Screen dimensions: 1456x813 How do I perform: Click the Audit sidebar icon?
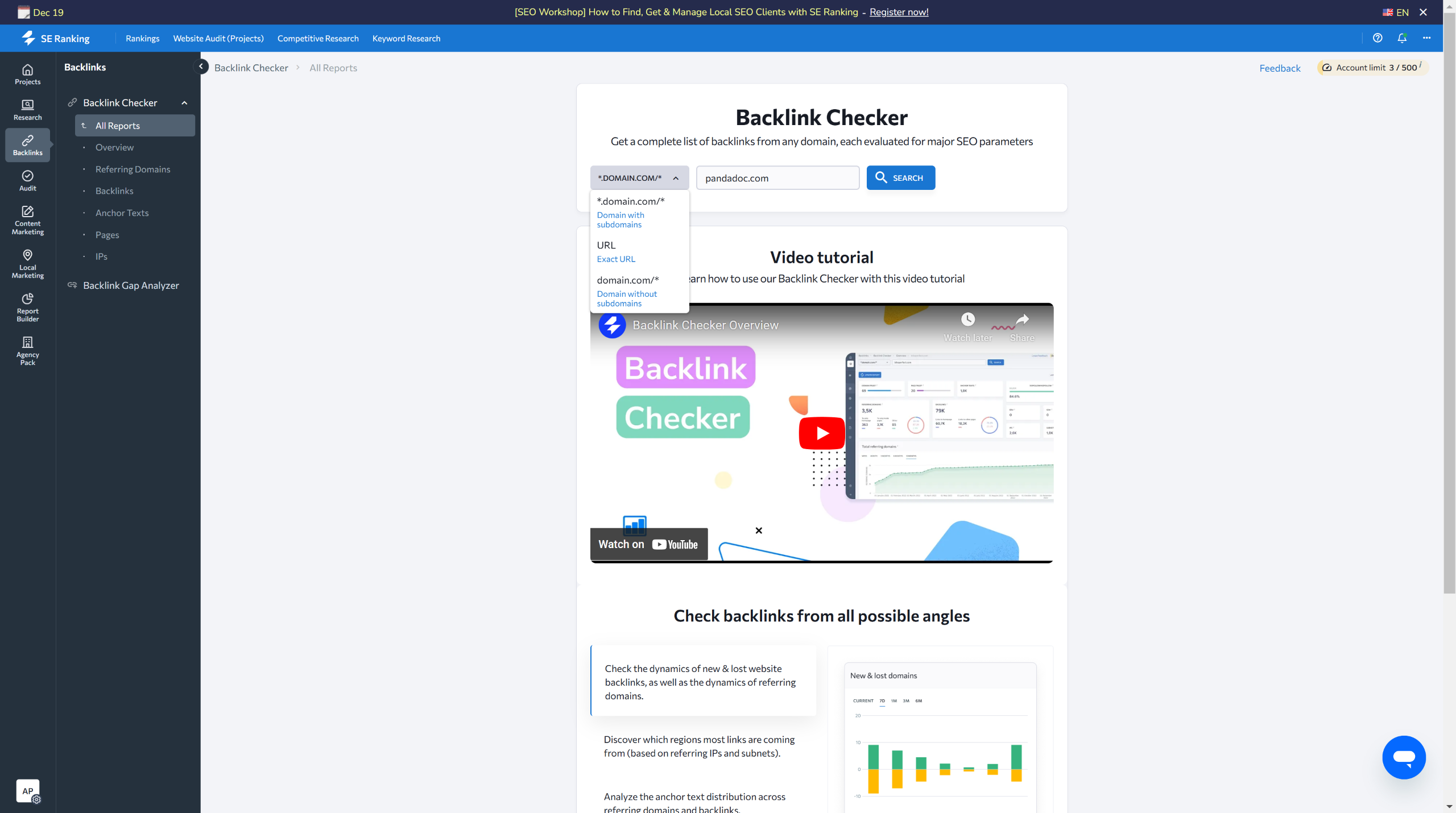click(x=27, y=180)
